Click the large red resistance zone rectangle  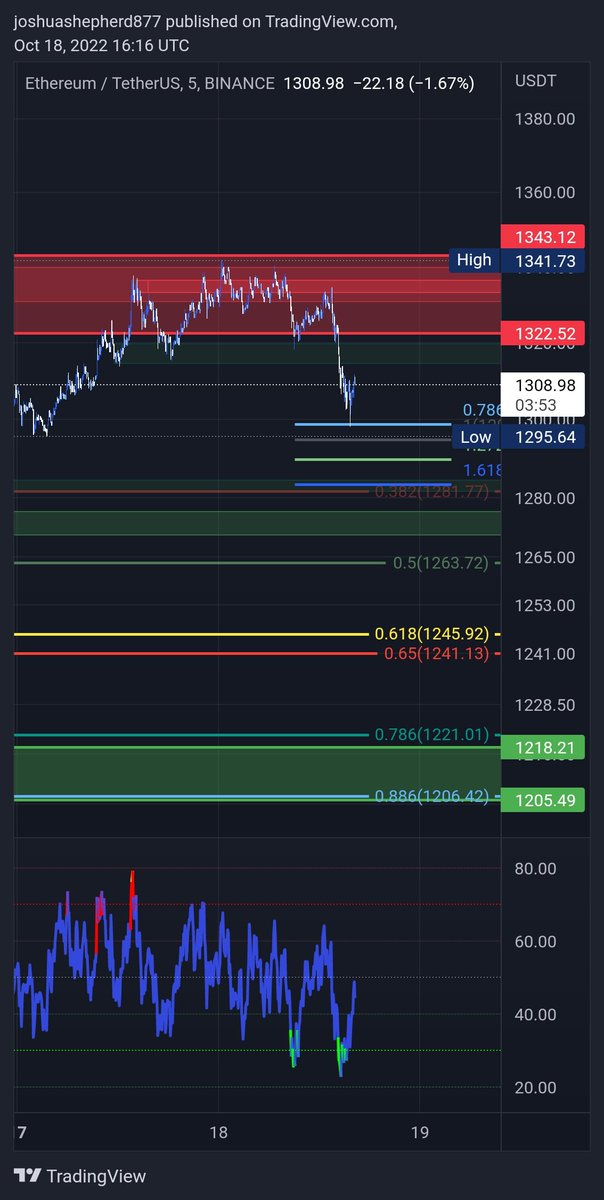pos(257,294)
